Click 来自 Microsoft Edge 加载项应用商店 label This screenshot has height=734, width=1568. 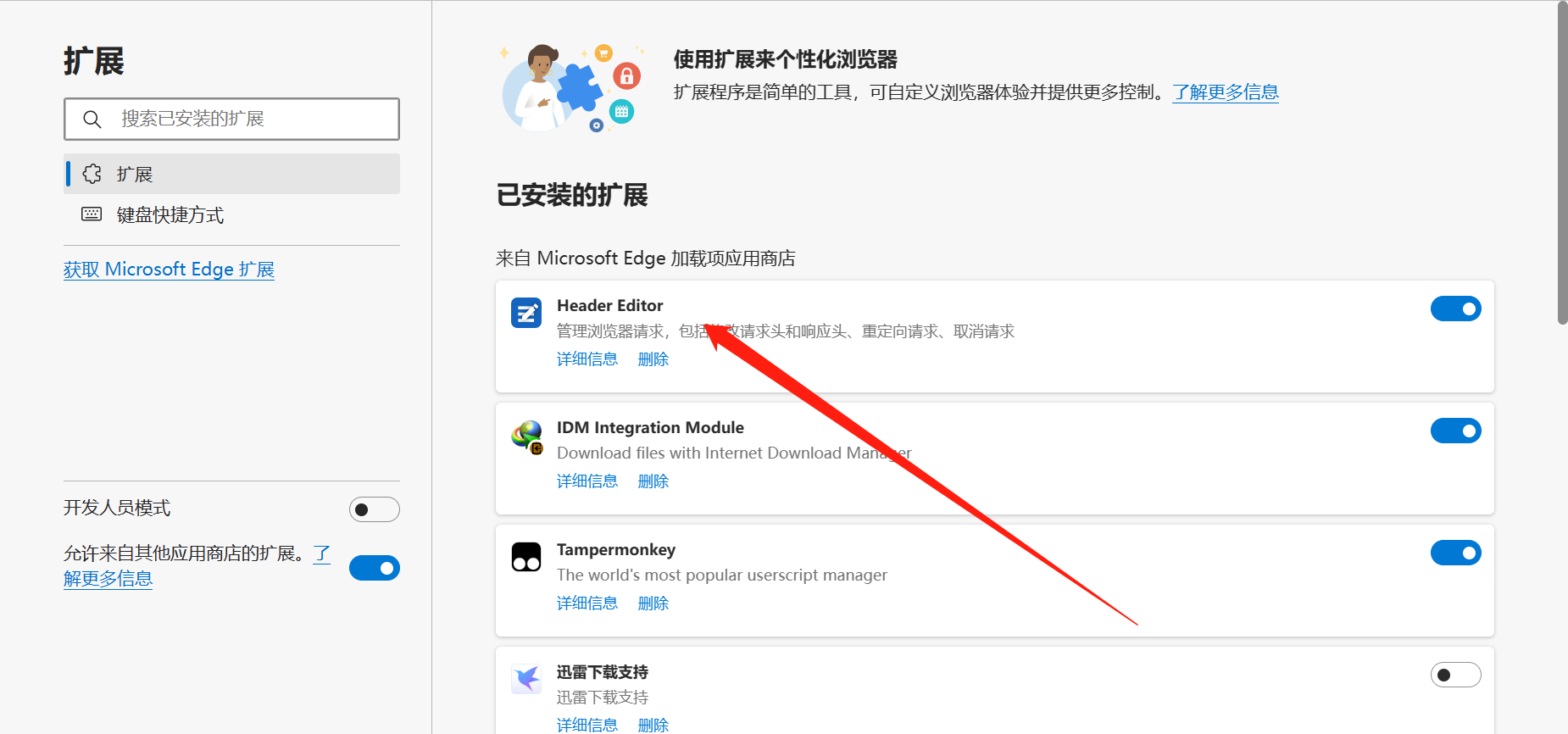646,258
